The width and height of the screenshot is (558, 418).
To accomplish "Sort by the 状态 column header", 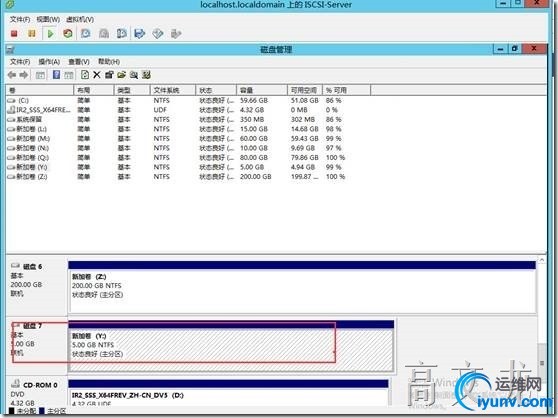I will pos(216,90).
